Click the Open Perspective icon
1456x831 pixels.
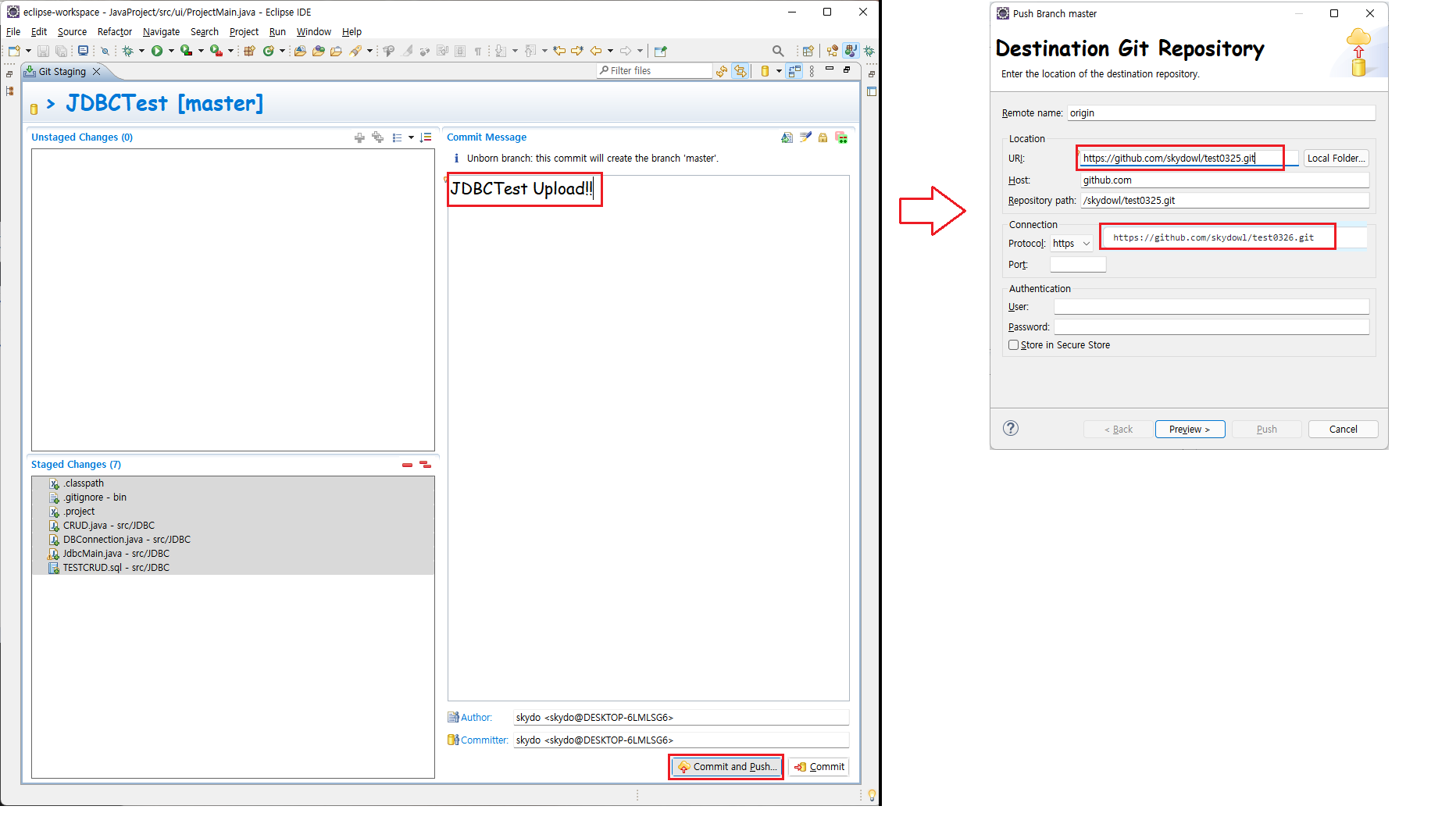click(x=808, y=51)
